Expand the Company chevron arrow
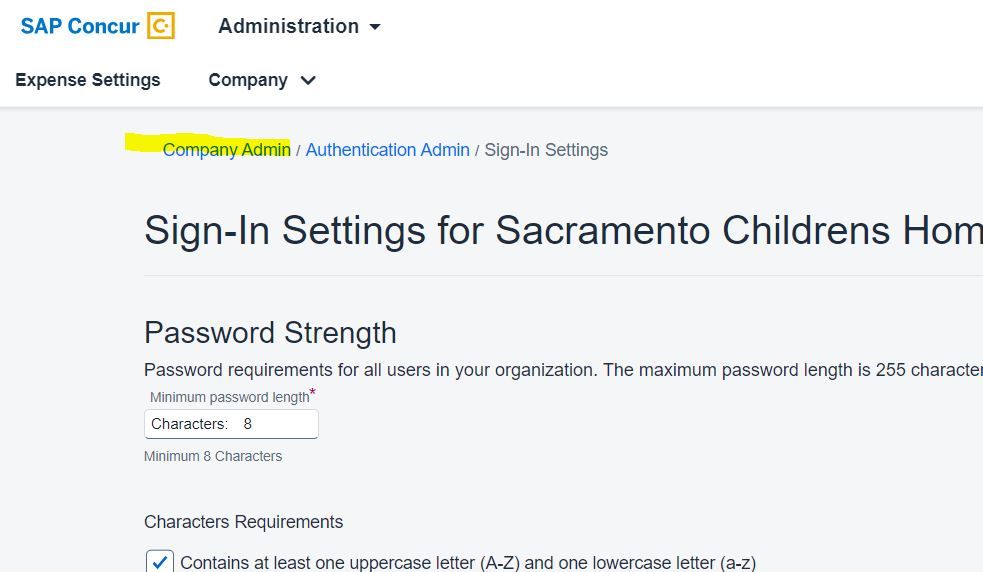 308,80
